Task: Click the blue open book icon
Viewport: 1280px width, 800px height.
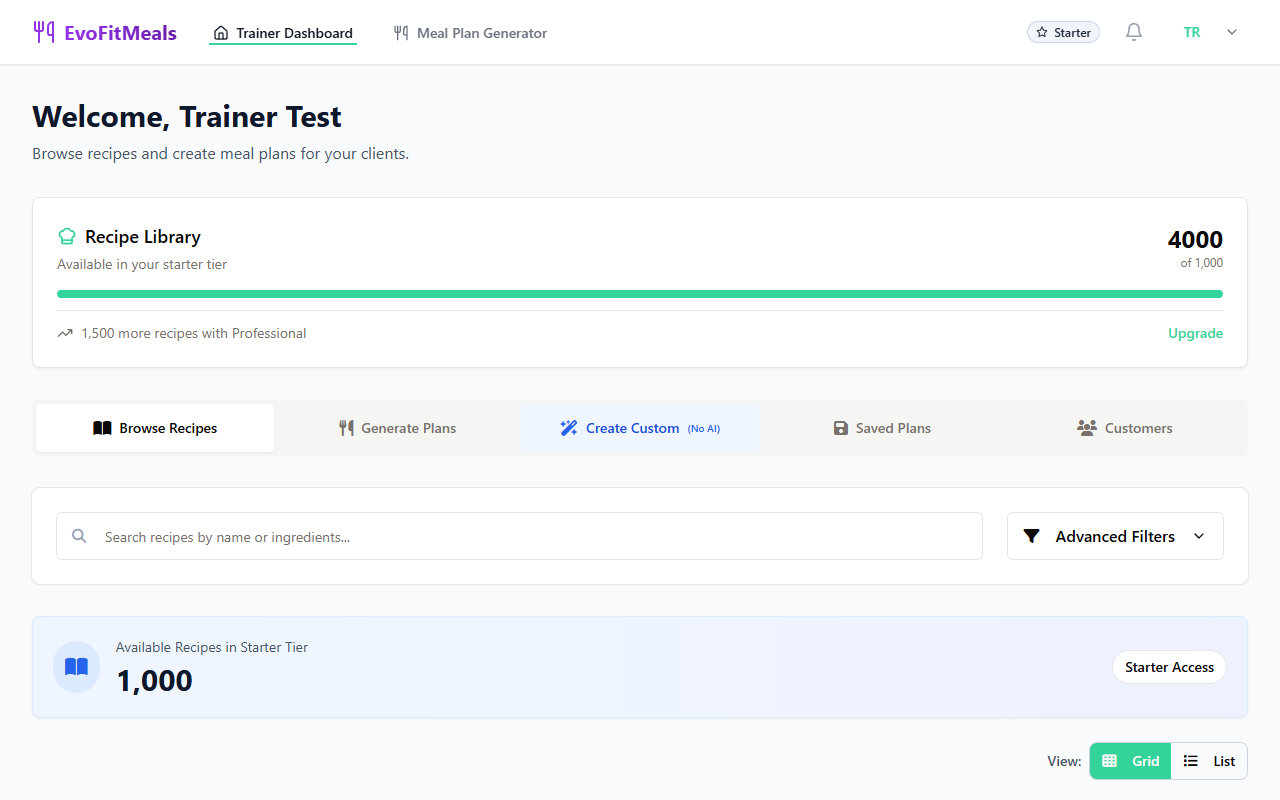Action: tap(76, 667)
